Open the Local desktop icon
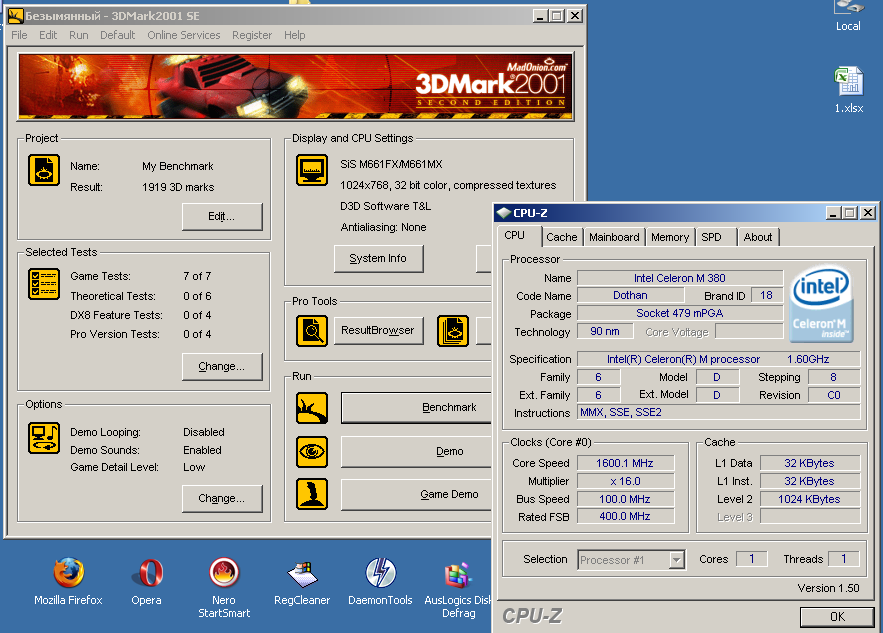The width and height of the screenshot is (883, 633). tap(848, 16)
